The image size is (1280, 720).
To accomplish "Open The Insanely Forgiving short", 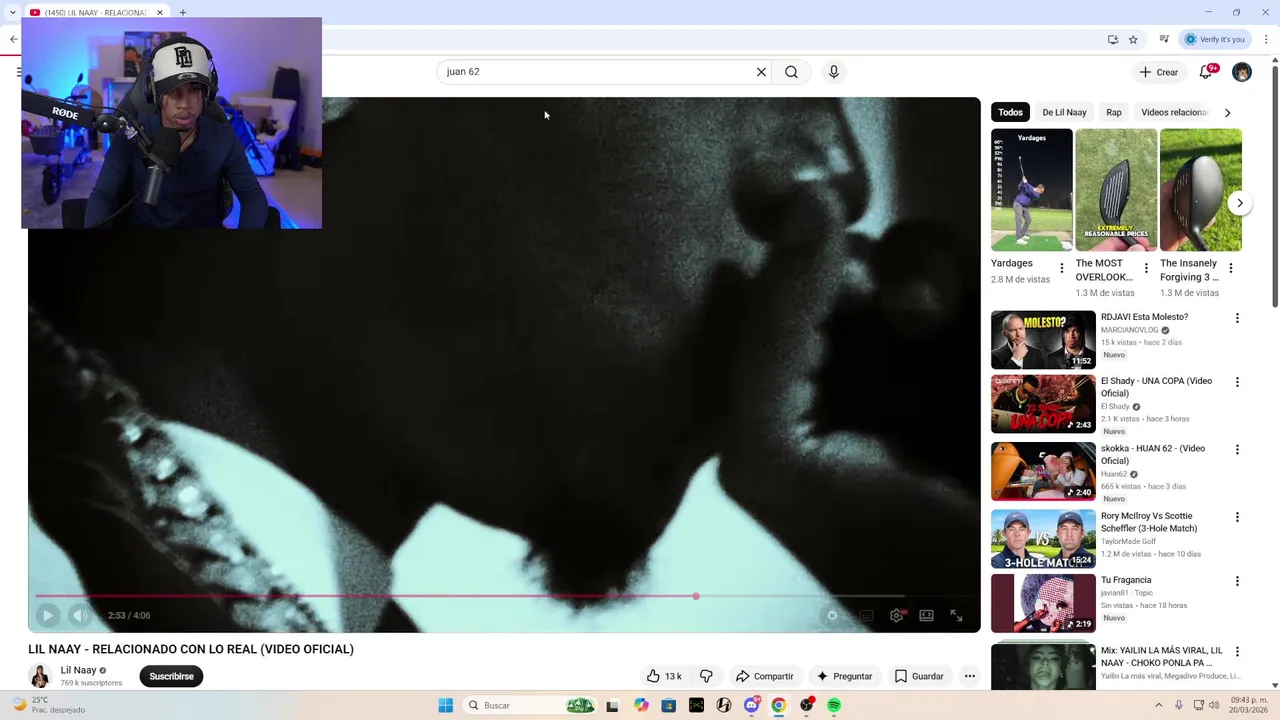I will coord(1201,190).
